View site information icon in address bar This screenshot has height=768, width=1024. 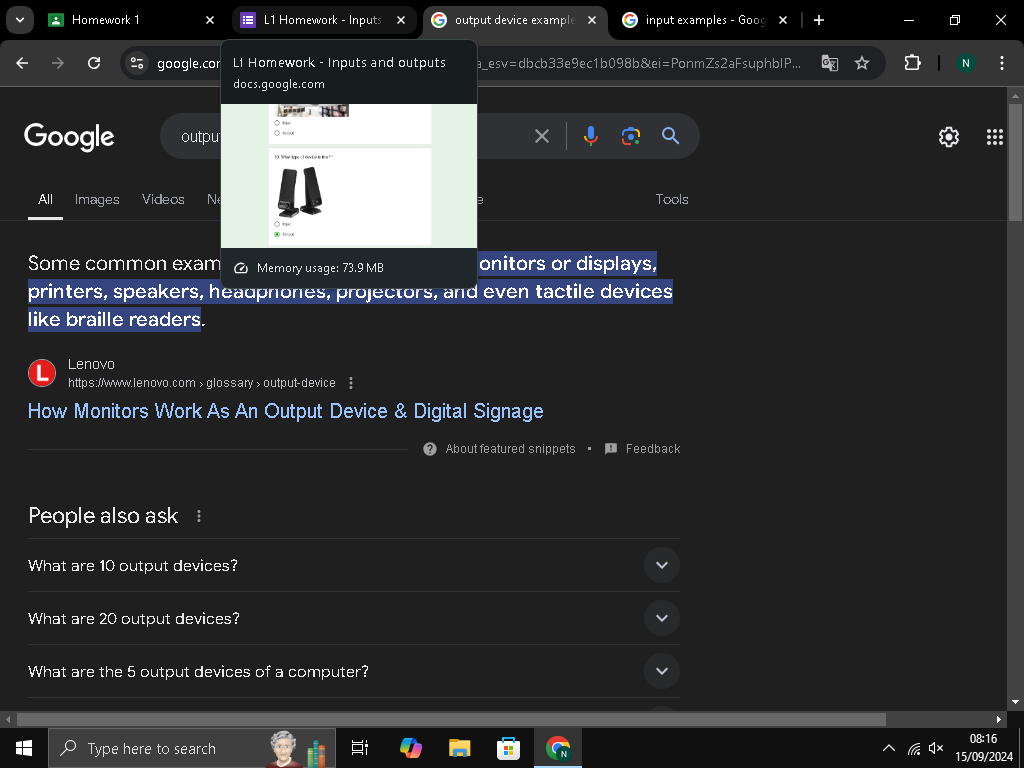tap(137, 63)
